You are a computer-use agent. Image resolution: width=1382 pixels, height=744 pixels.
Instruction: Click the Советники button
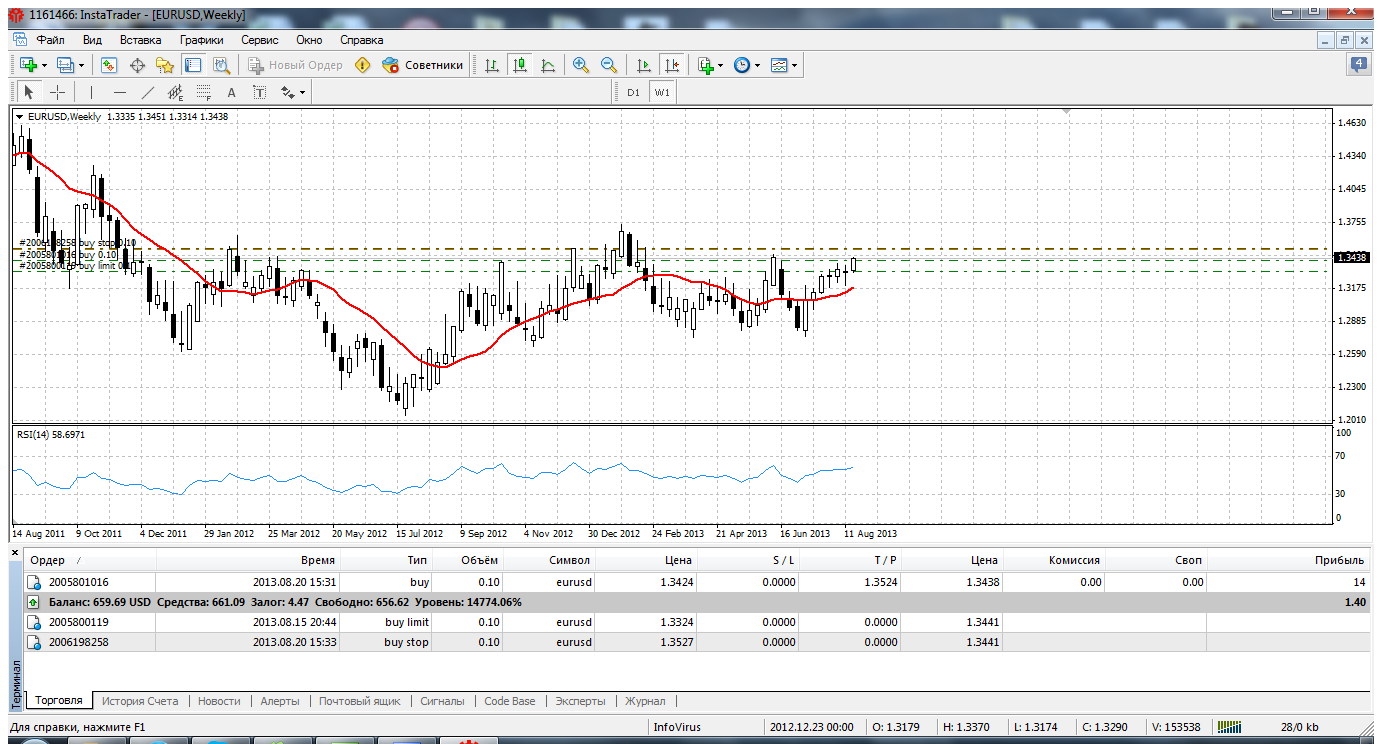[x=423, y=65]
